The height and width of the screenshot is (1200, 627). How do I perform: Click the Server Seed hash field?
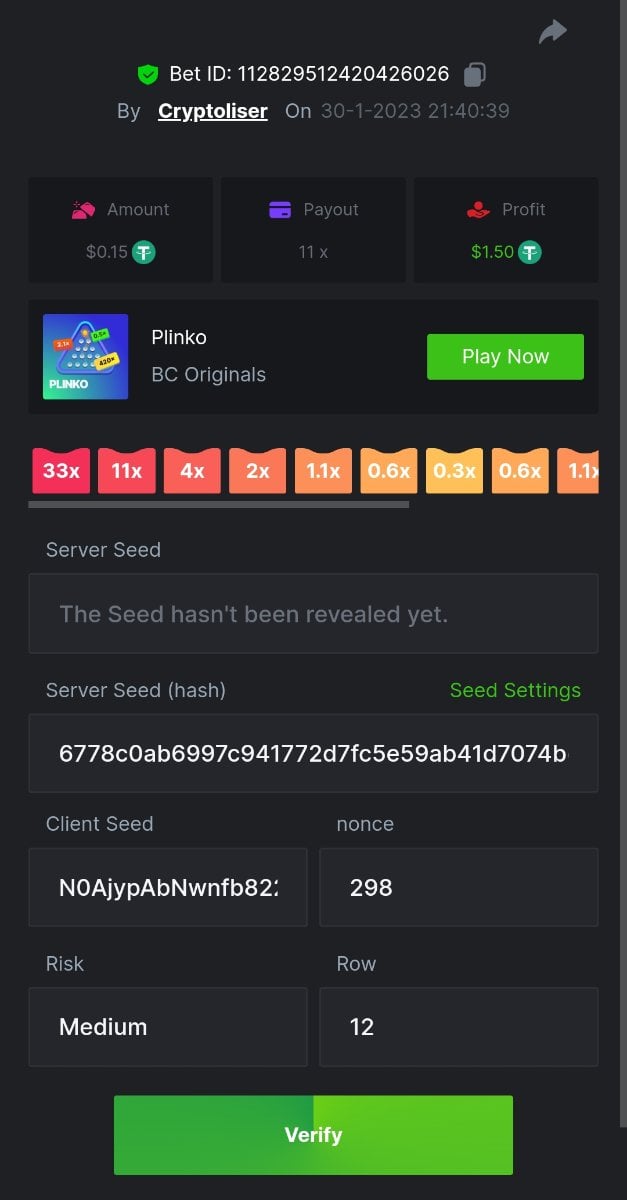coord(313,753)
